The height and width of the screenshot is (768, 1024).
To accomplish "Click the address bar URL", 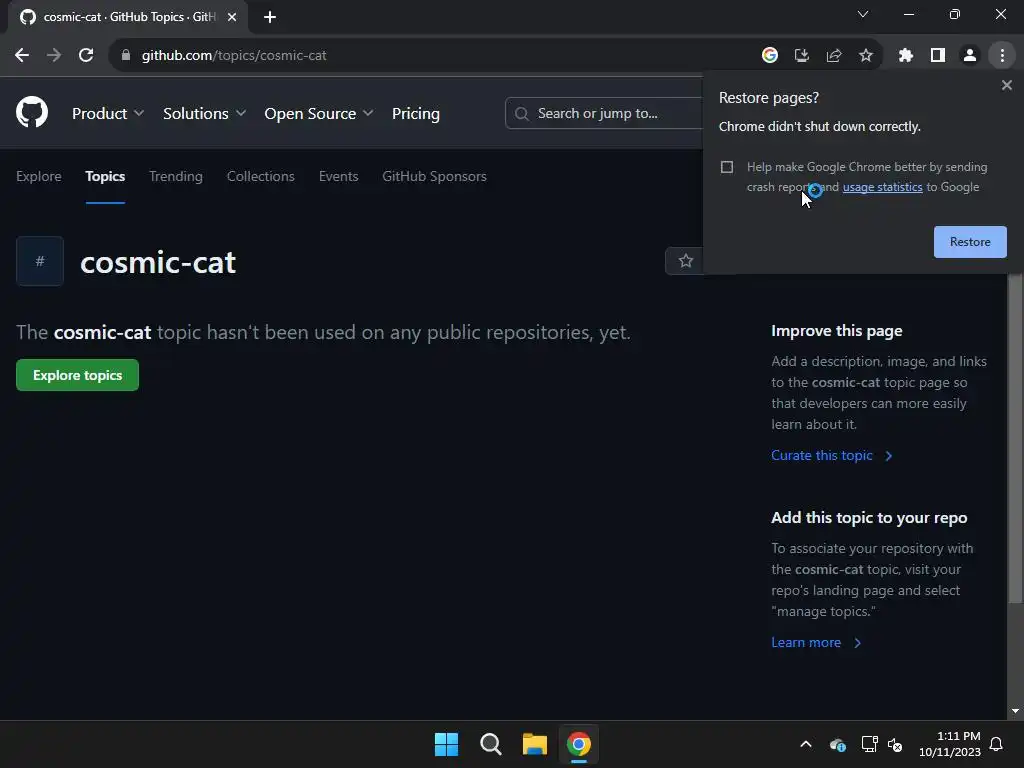I will pos(234,56).
